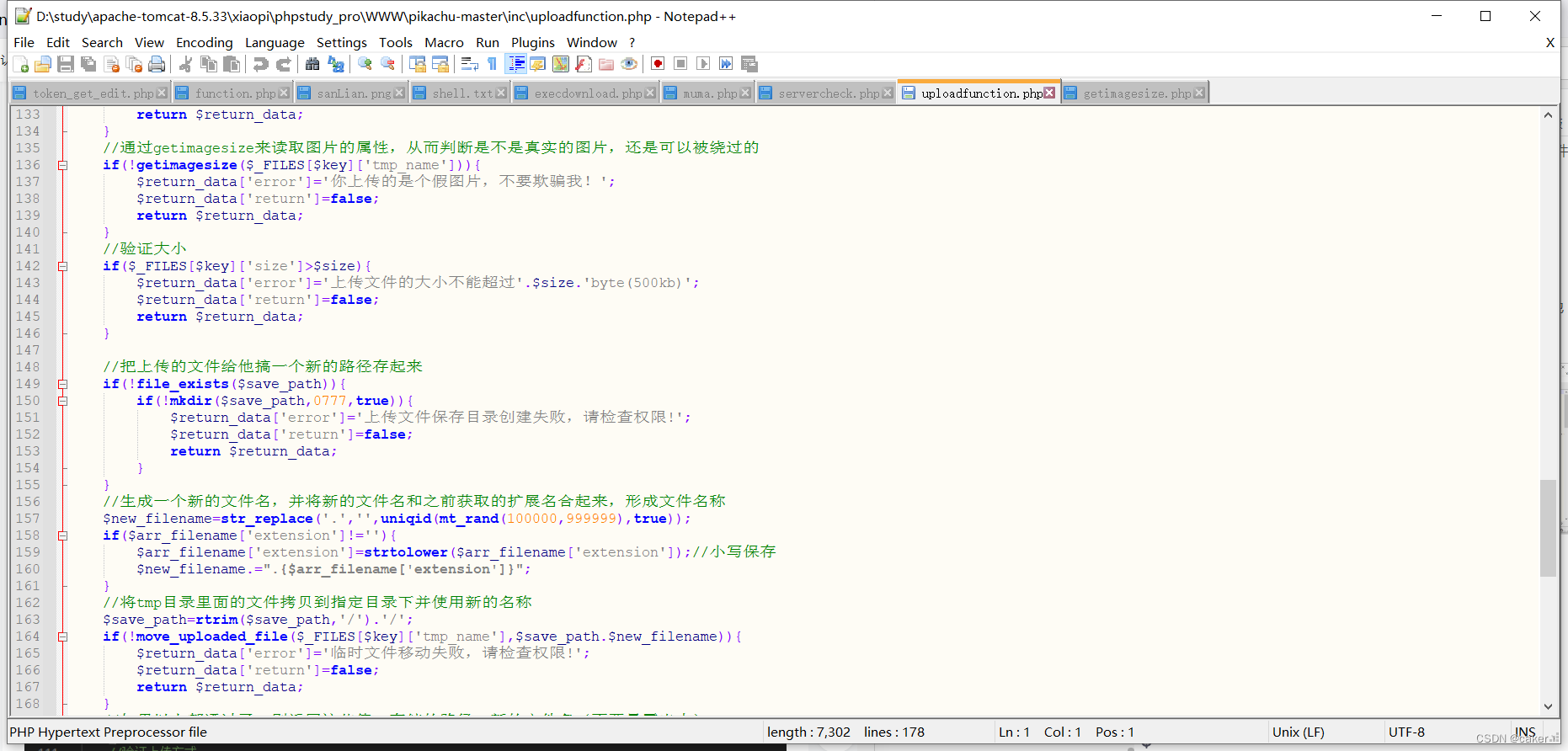Toggle word wrap in toolbar
Screen dimensions: 1568x751
(x=470, y=64)
